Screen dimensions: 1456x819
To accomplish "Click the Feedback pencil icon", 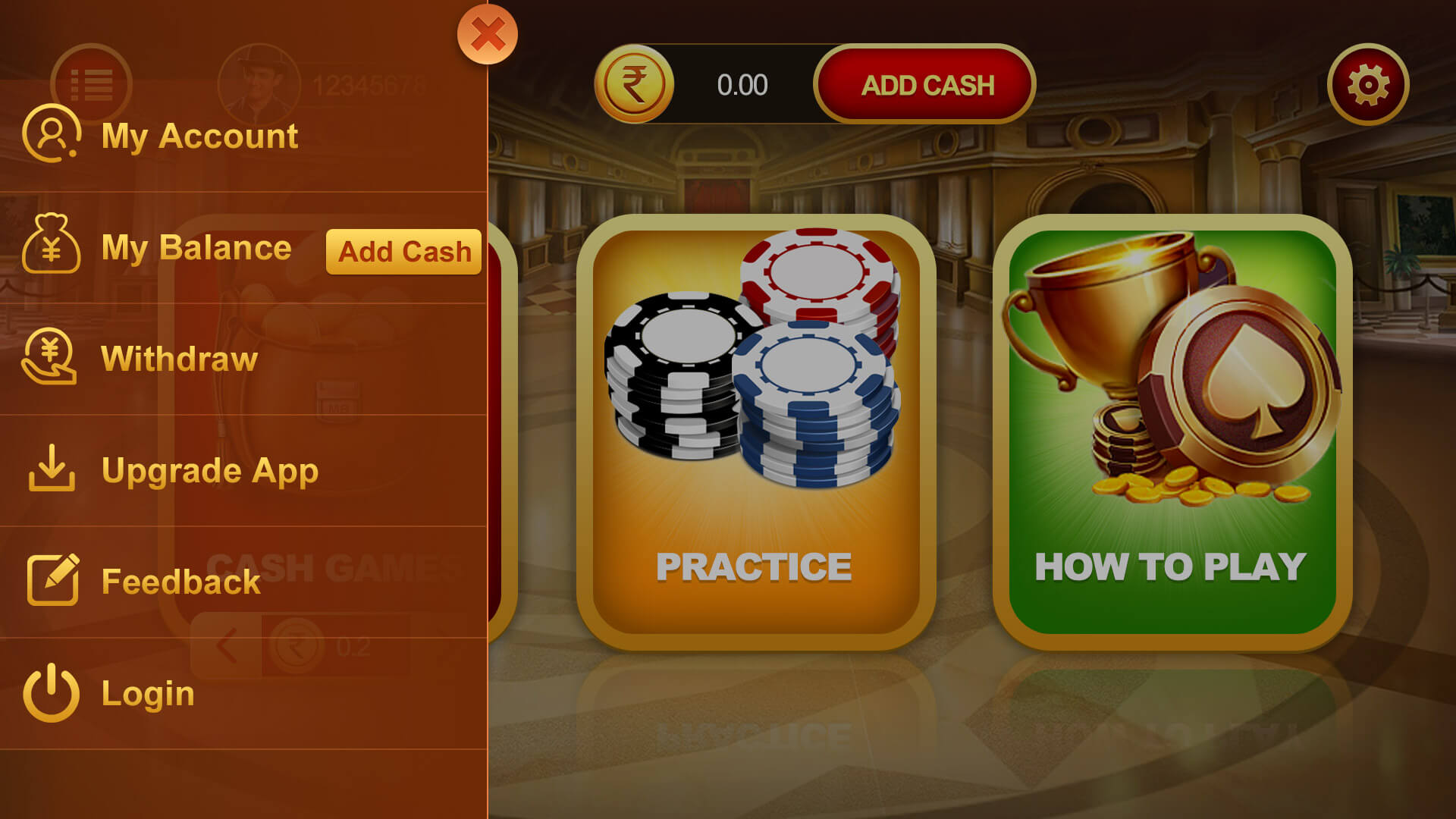I will 53,579.
